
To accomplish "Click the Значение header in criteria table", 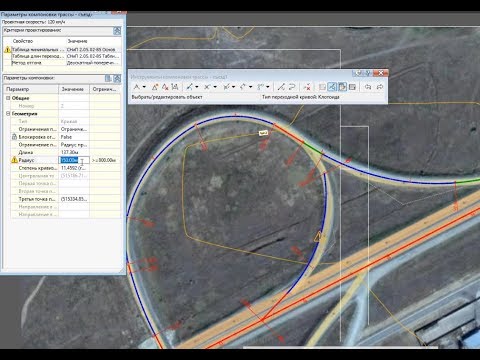I will (77, 41).
